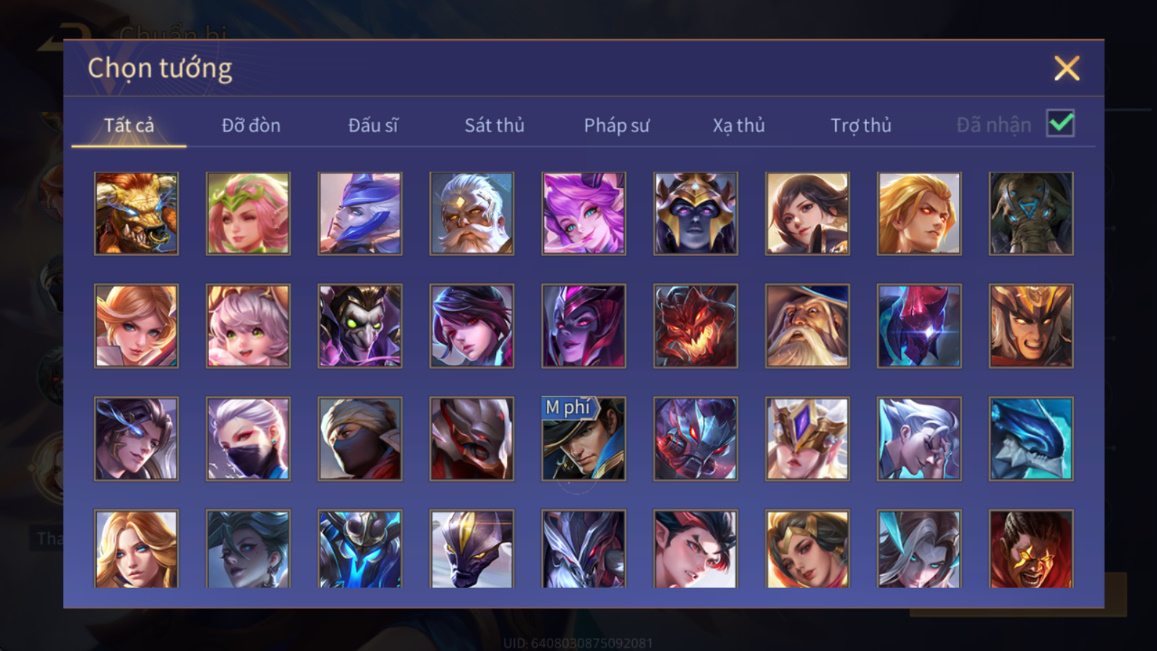The width and height of the screenshot is (1157, 651).
Task: Filter heroes by 'Pháp sư' tab
Action: 616,125
